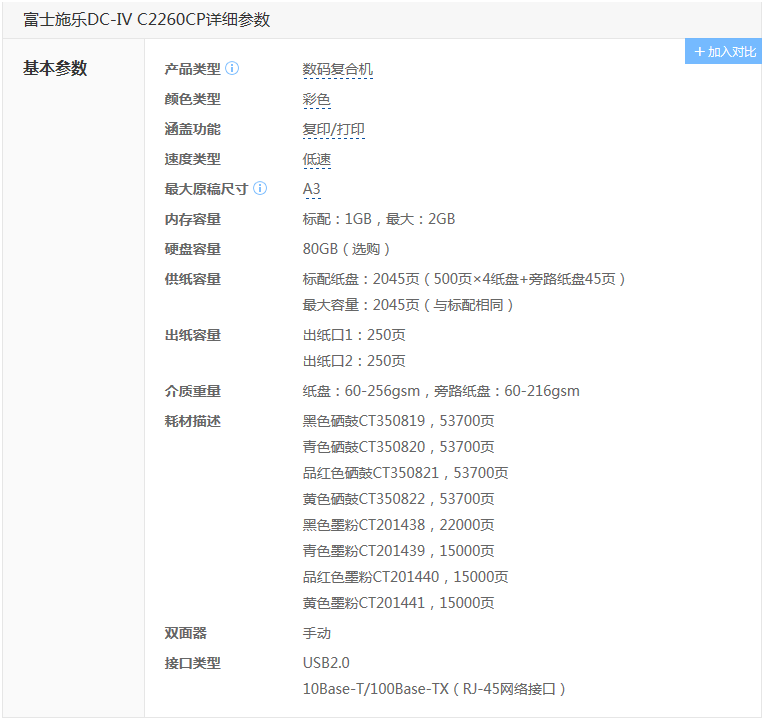Click the 加入对比 button

(x=724, y=52)
